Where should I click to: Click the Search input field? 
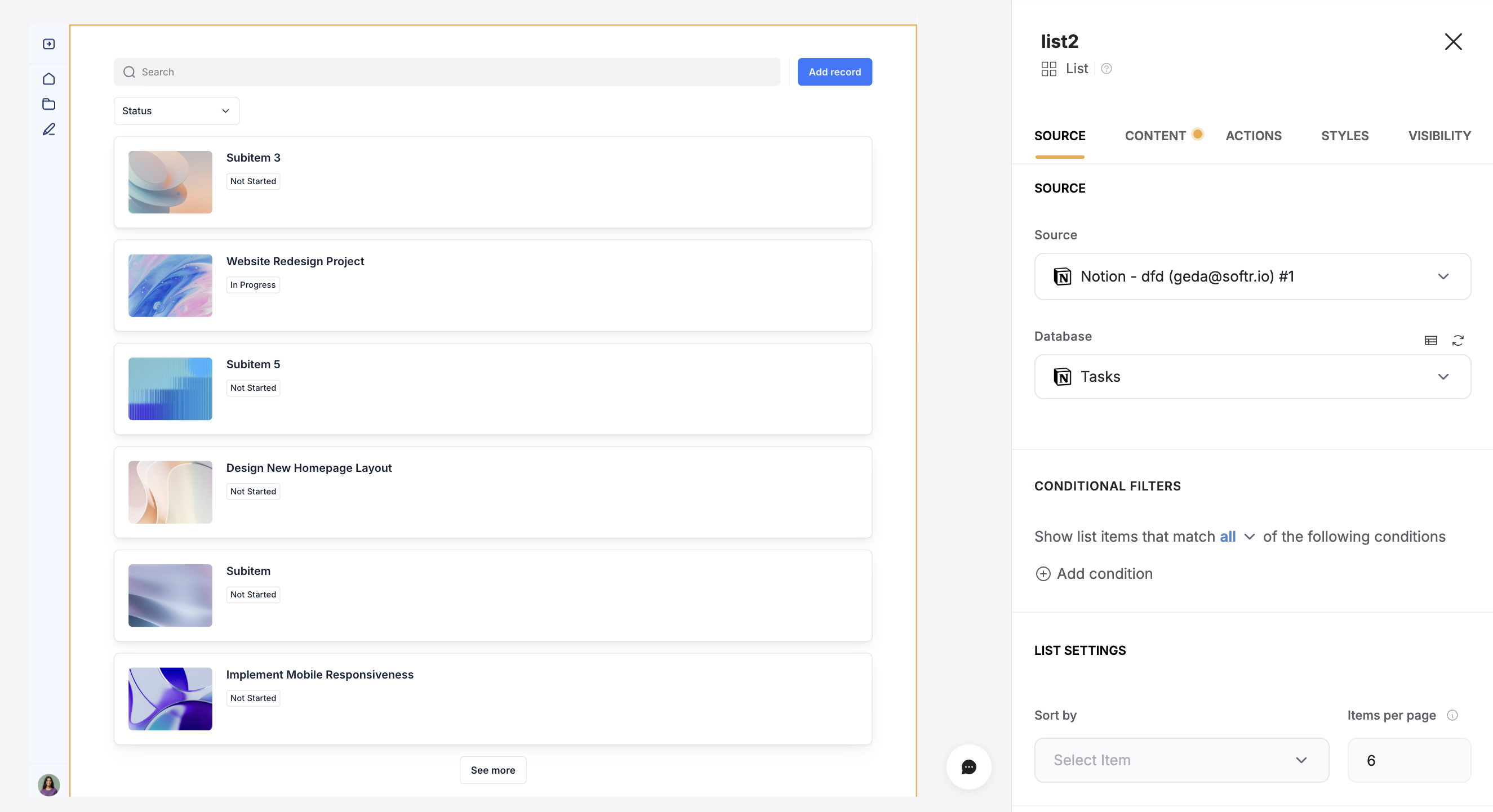pyautogui.click(x=446, y=72)
